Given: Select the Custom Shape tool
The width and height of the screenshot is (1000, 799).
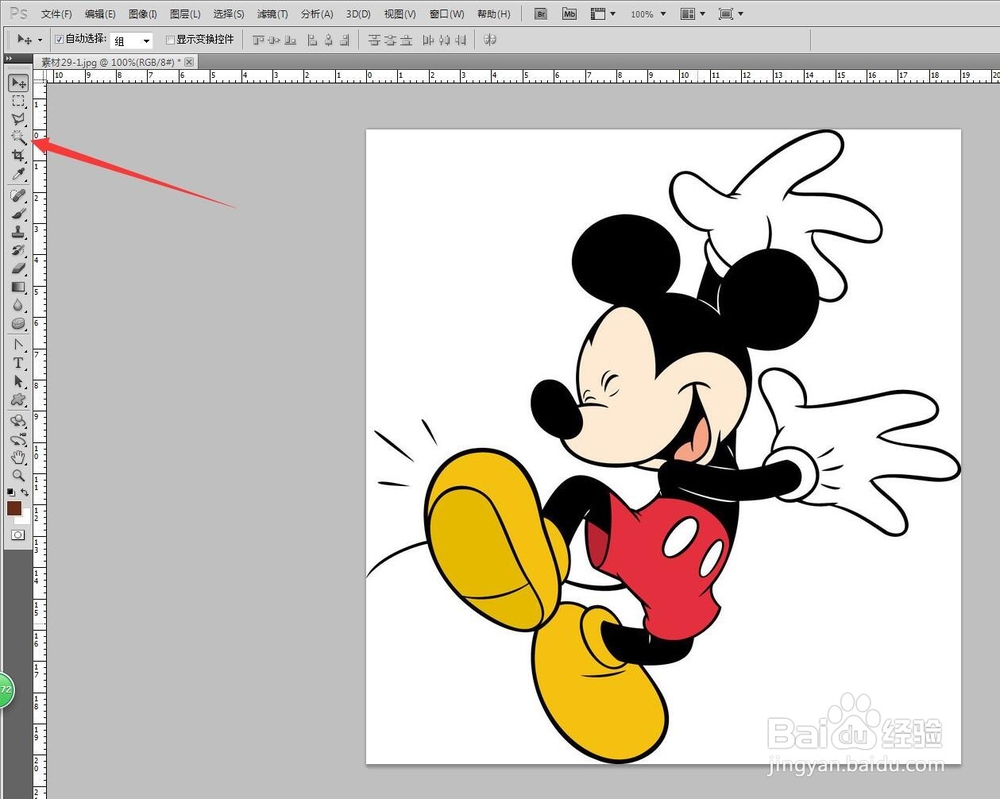Looking at the screenshot, I should (18, 400).
